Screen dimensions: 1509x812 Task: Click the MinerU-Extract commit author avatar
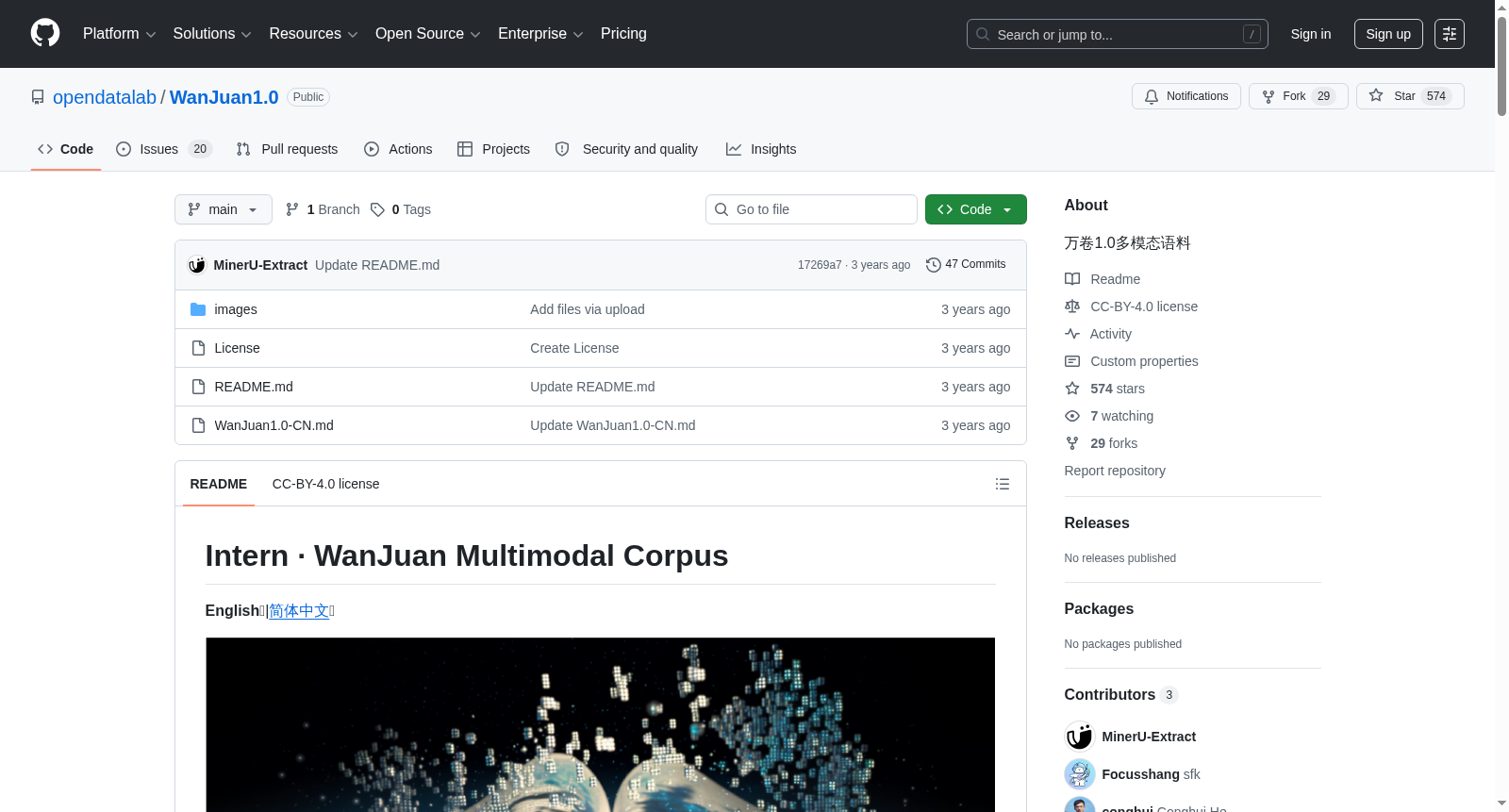click(x=197, y=265)
